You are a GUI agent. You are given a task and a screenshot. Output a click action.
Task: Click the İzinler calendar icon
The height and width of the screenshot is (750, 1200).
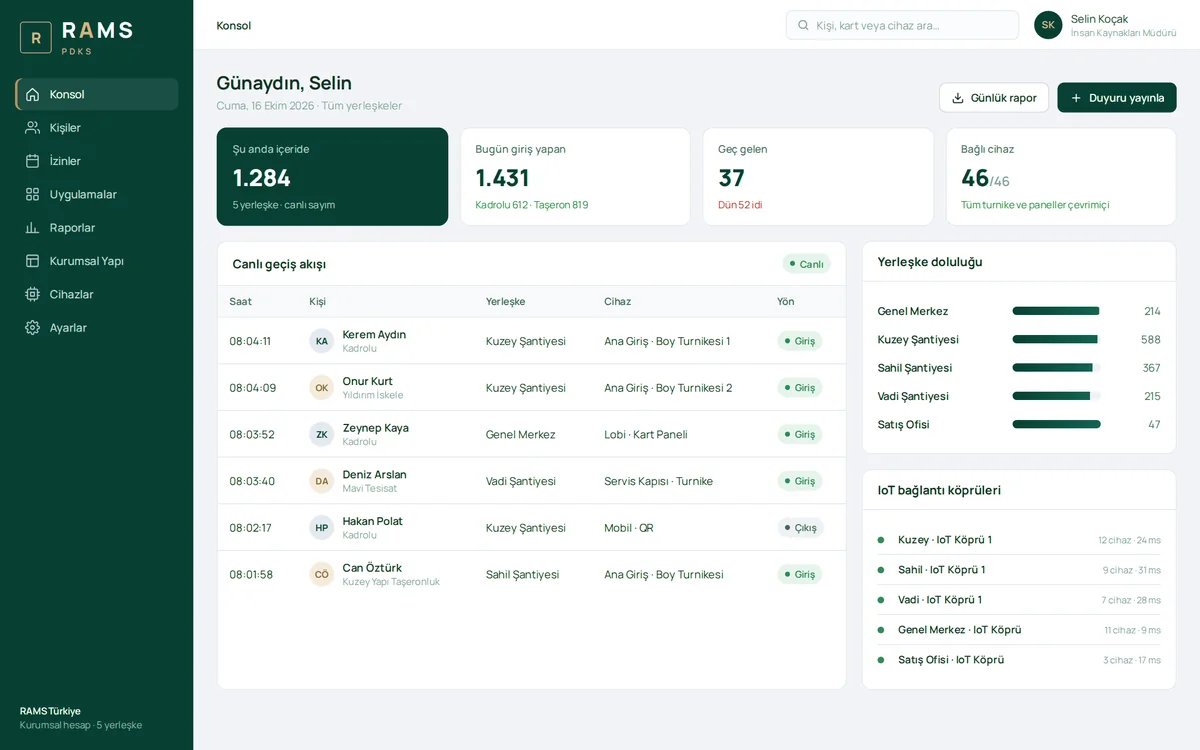tap(33, 161)
